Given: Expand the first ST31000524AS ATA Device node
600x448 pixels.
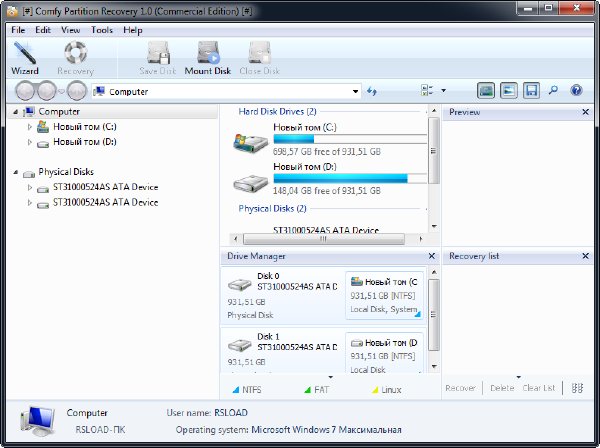Looking at the screenshot, I should 30,187.
